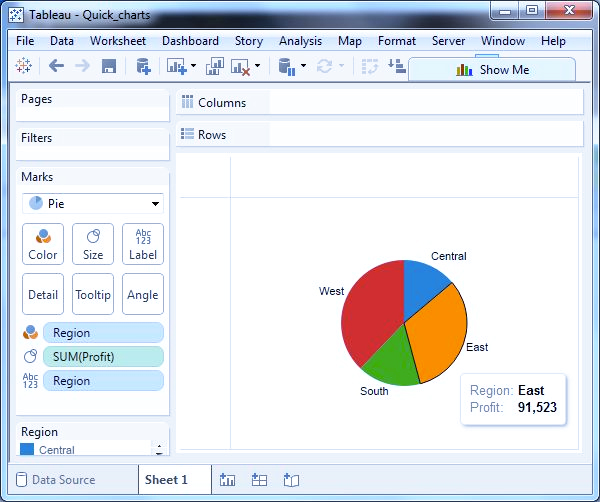
Task: Click the Region pill on Color
Action: 103,332
